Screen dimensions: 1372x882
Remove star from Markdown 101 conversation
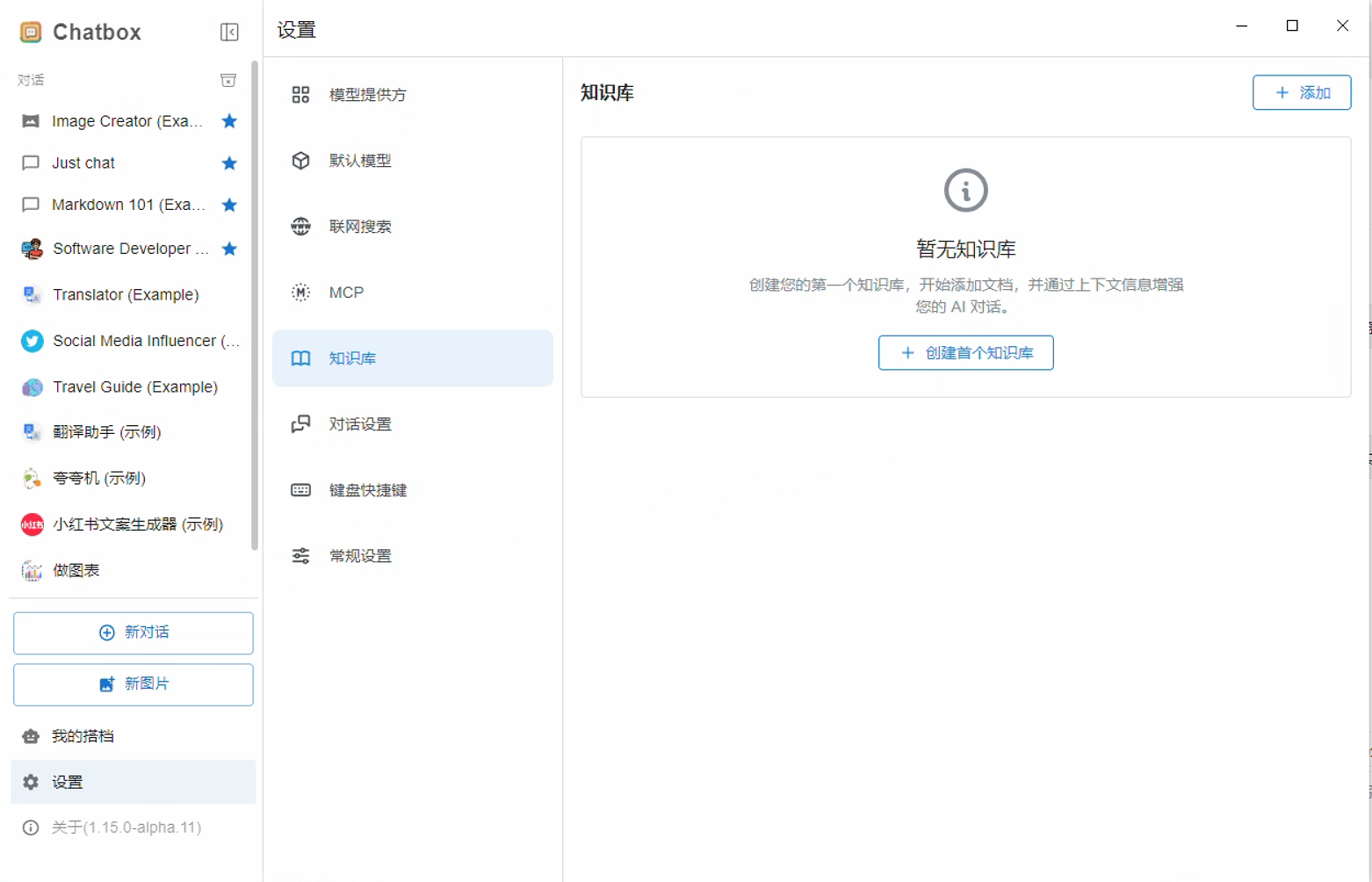229,205
